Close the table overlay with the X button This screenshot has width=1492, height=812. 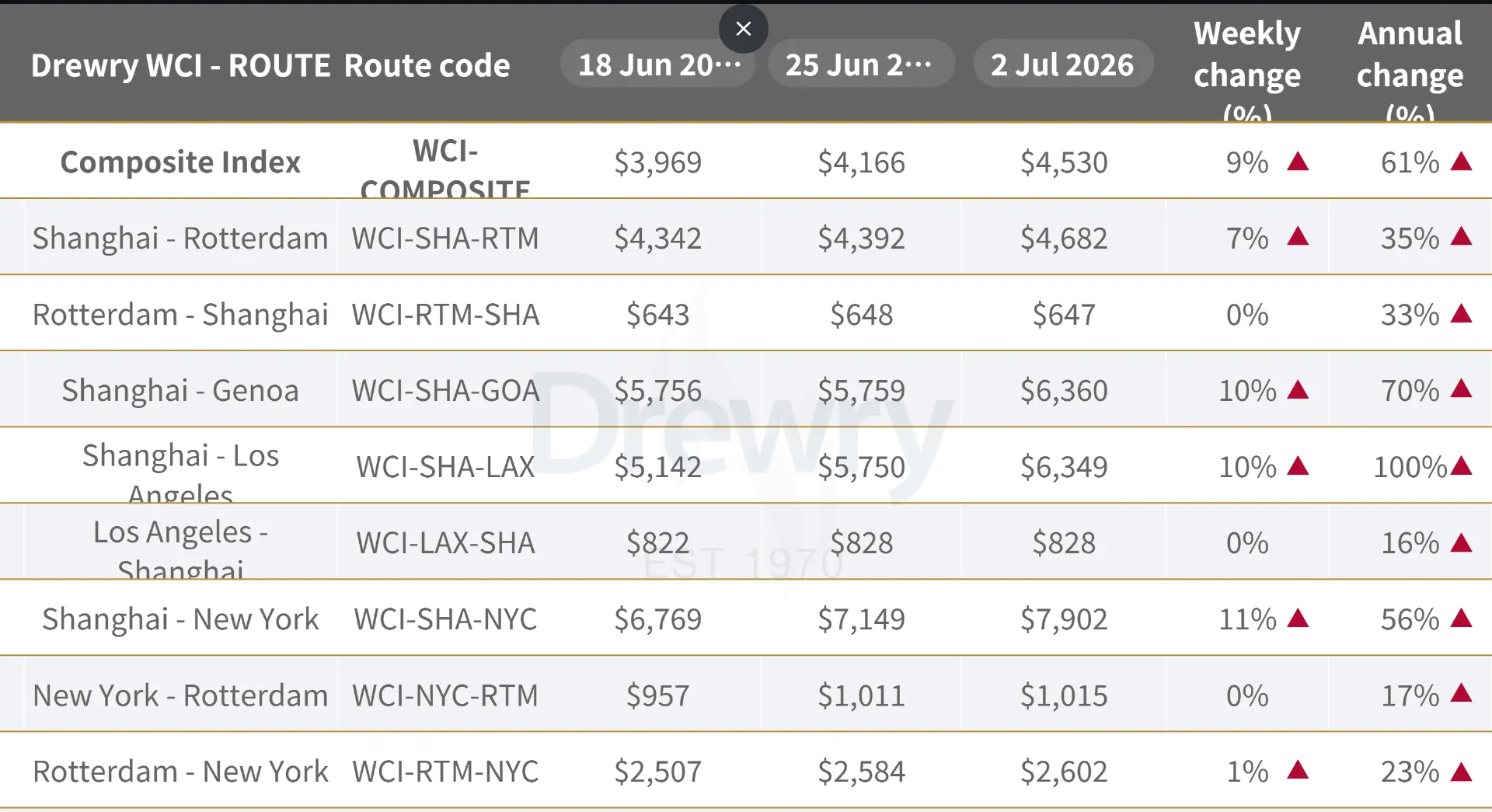tap(744, 29)
